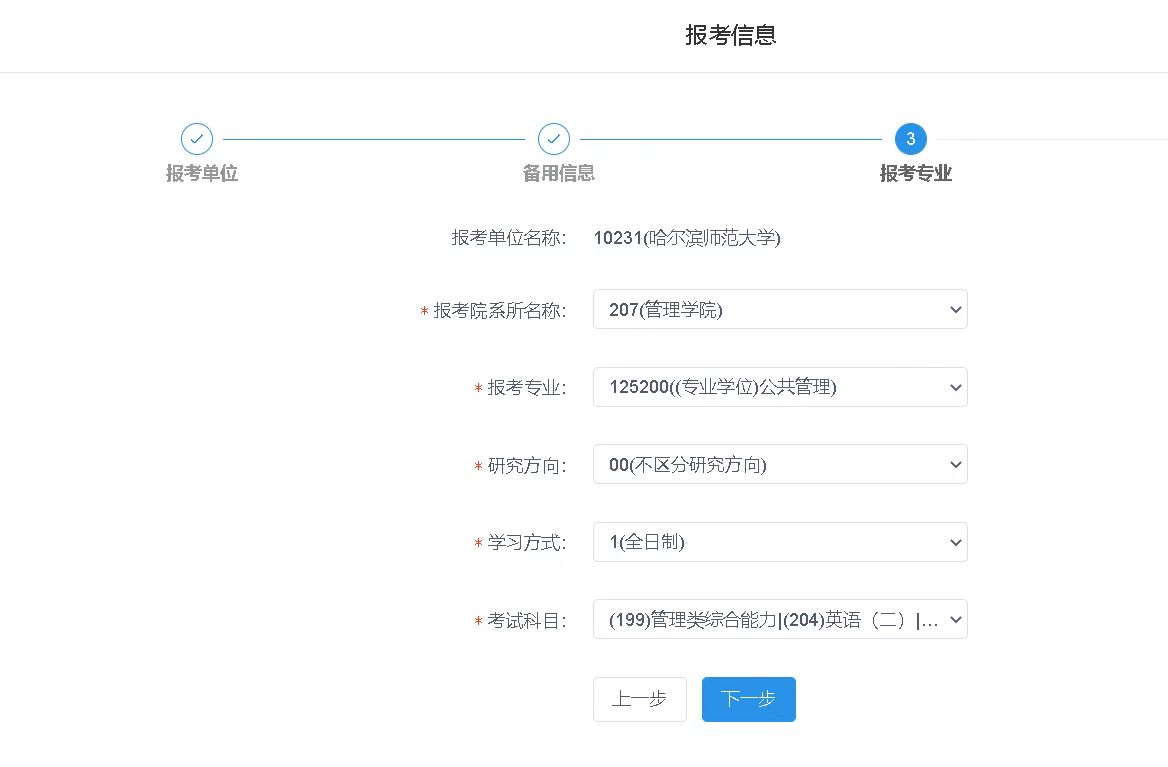Screen dimensions: 1168x767
Task: Click the 报考单位名称 field label
Action: [x=509, y=238]
